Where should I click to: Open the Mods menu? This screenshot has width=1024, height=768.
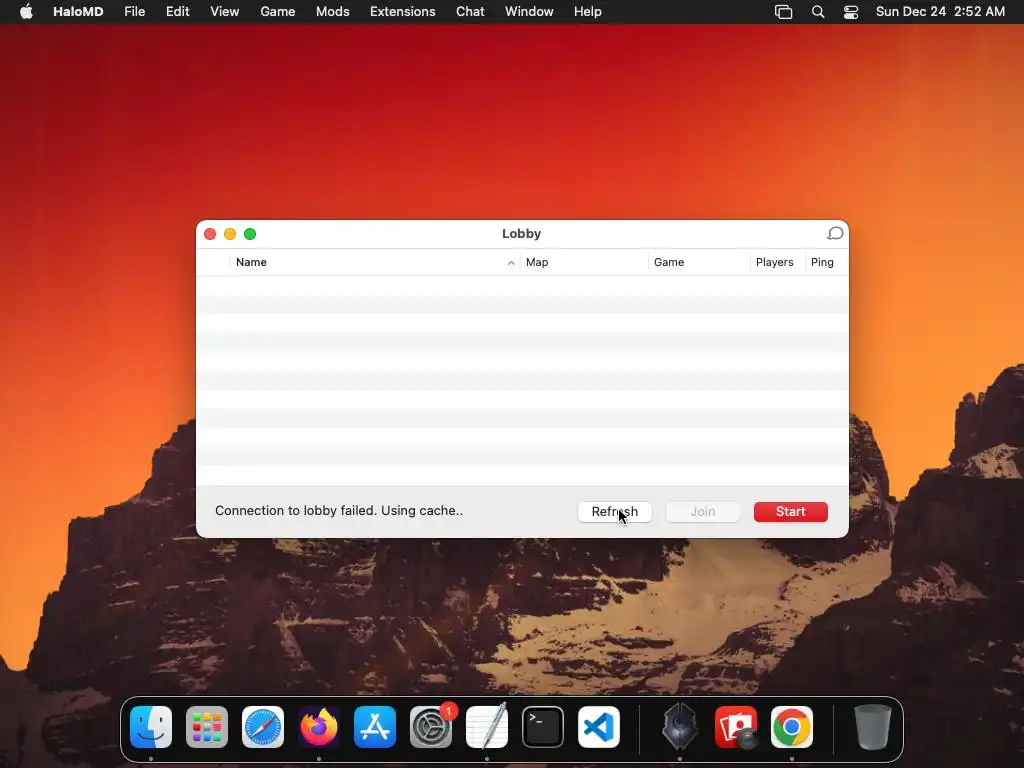[x=332, y=12]
